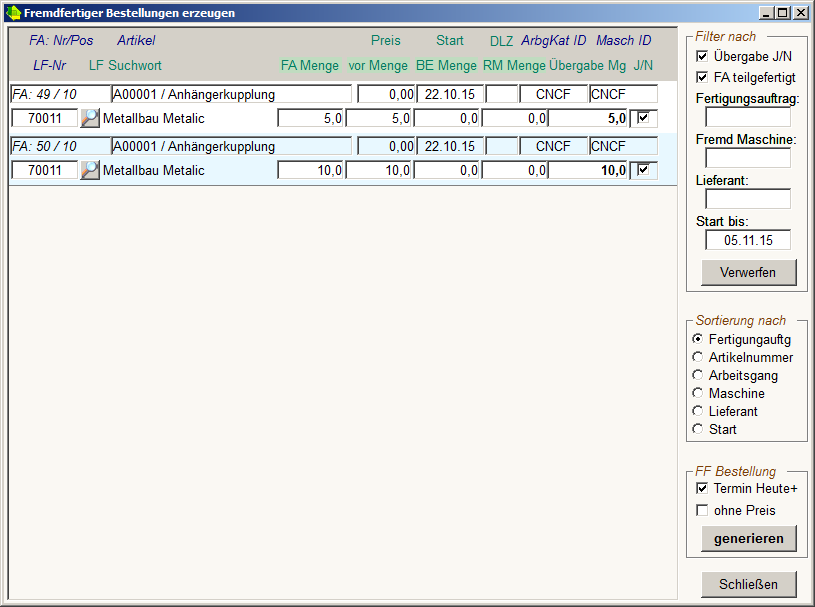Click the FA Menge field 5,0 for FA 49
Image resolution: width=815 pixels, height=607 pixels.
(310, 118)
